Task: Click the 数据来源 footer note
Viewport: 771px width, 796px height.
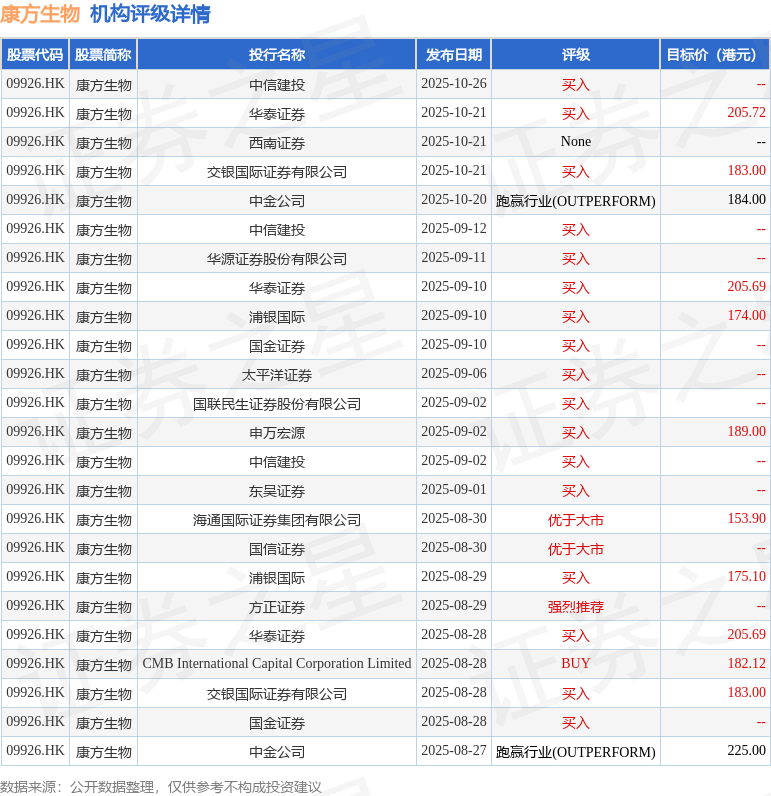Action: [160, 787]
